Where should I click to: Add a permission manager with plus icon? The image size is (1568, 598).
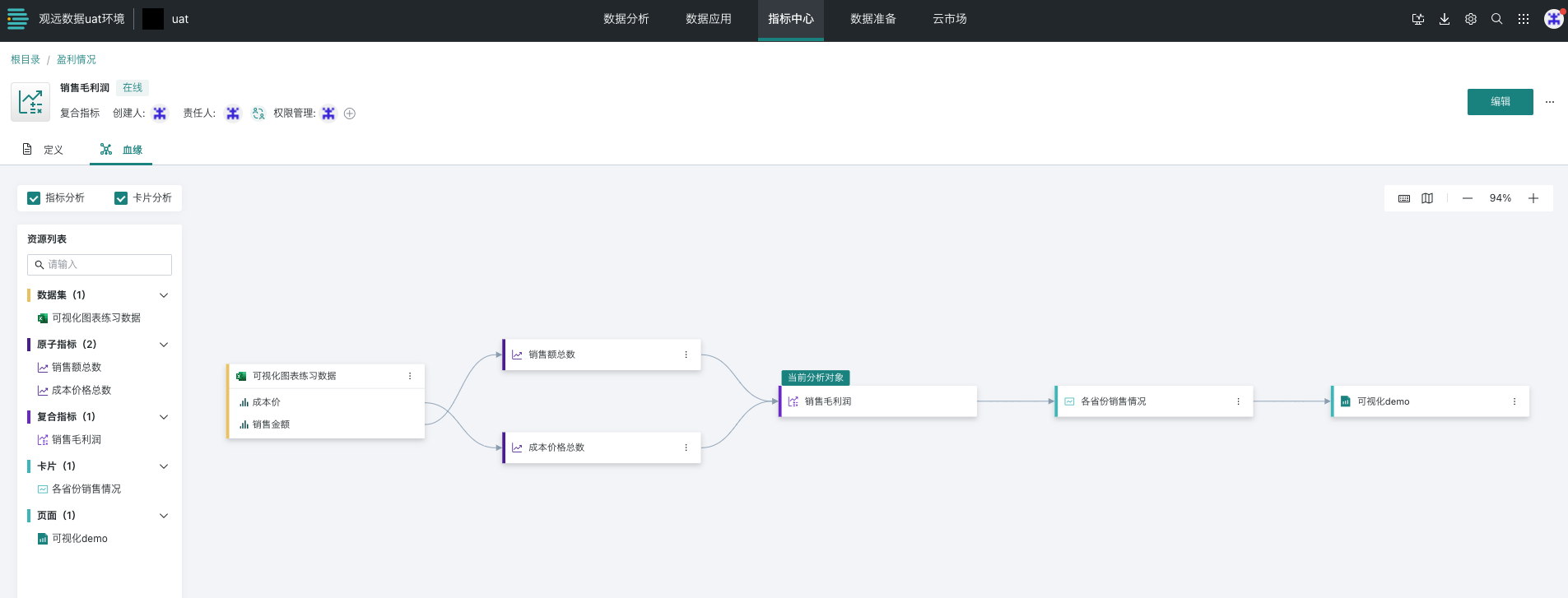click(350, 114)
